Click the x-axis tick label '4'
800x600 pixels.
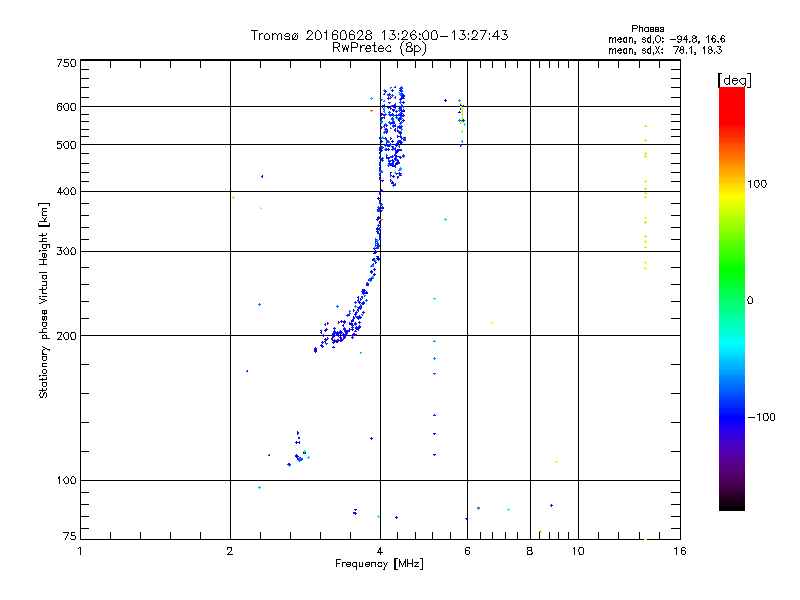[x=380, y=551]
